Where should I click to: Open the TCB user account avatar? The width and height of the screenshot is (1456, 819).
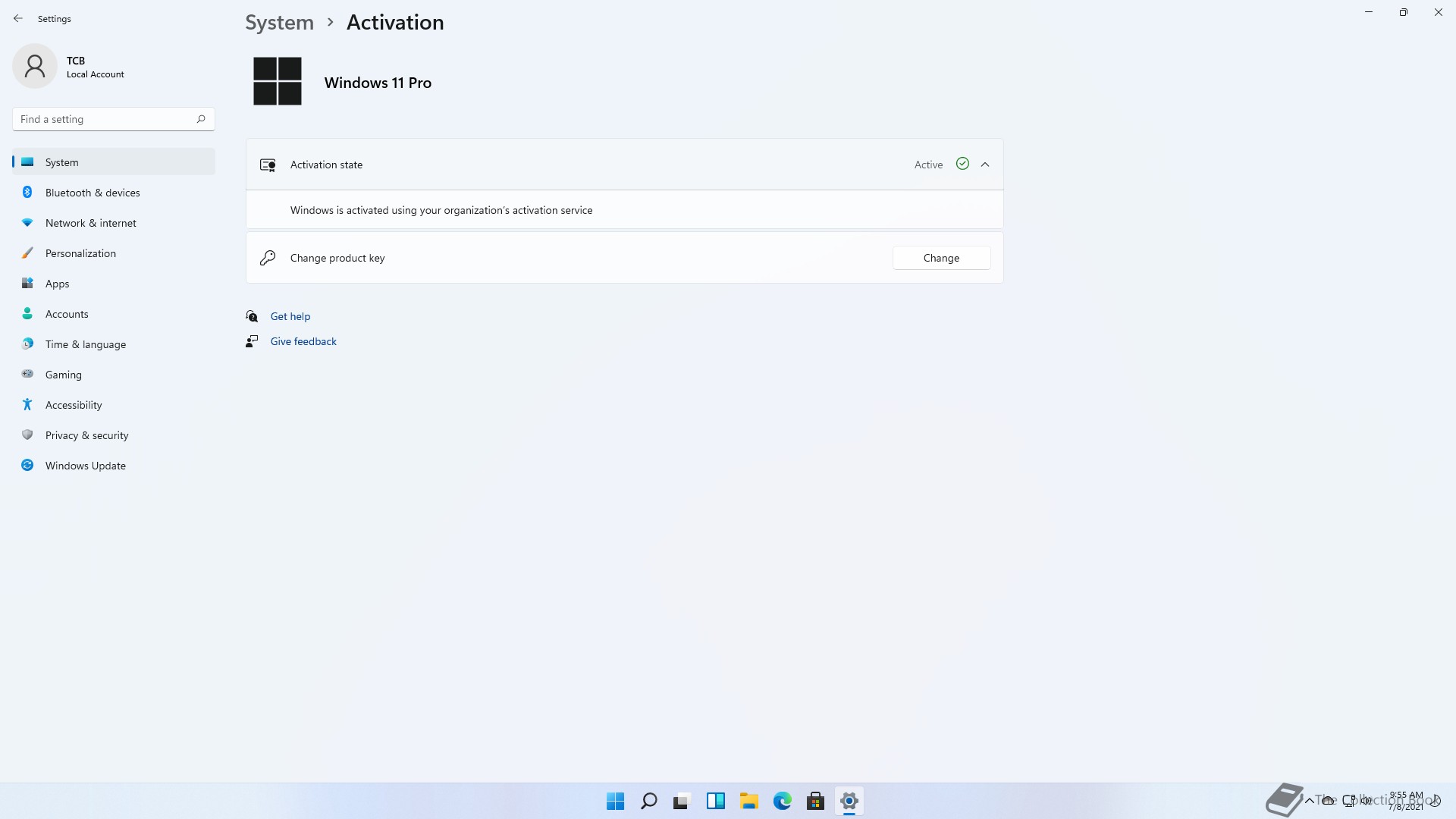pyautogui.click(x=35, y=67)
